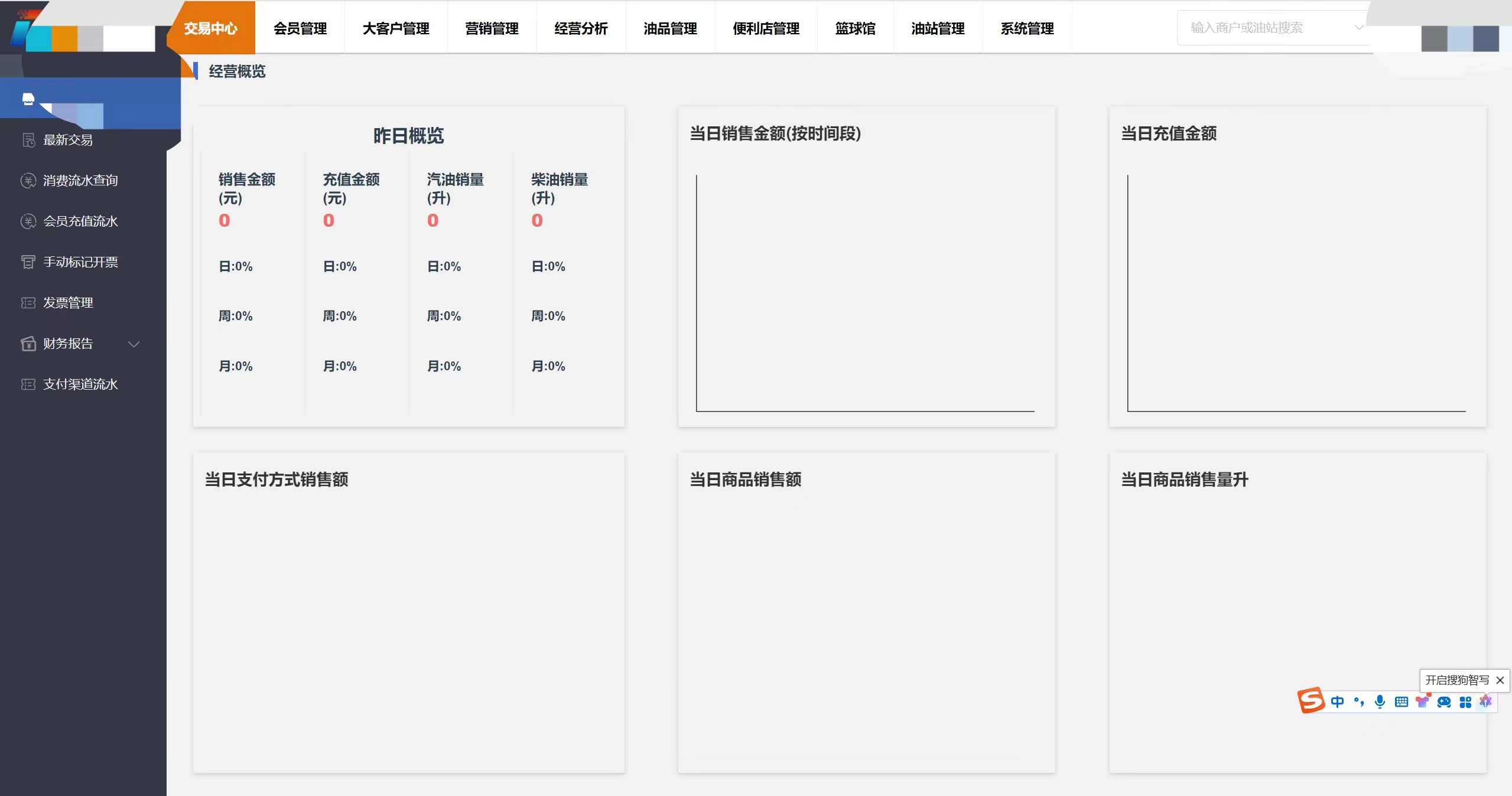The width and height of the screenshot is (1512, 796).
Task: Click 日:0% in the 充值金额 column
Action: coord(340,266)
